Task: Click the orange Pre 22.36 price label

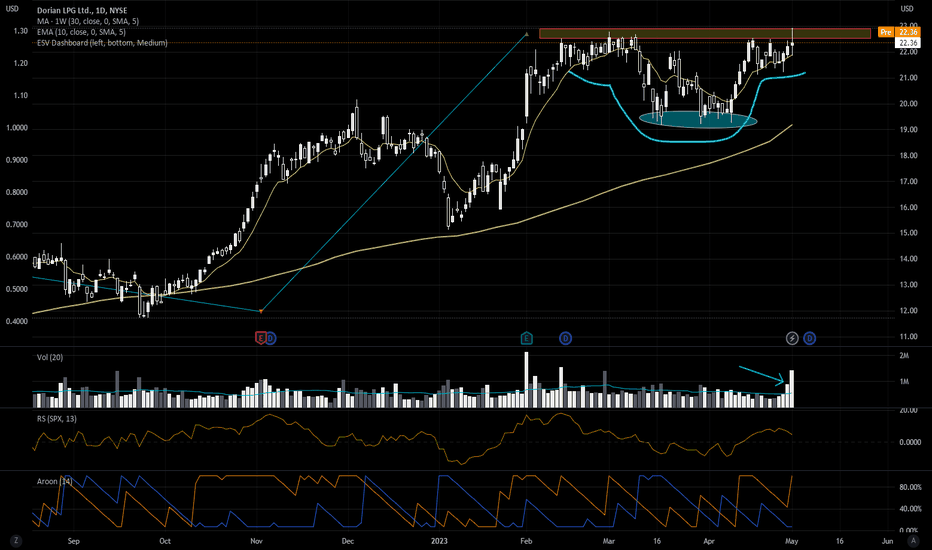Action: pyautogui.click(x=899, y=32)
